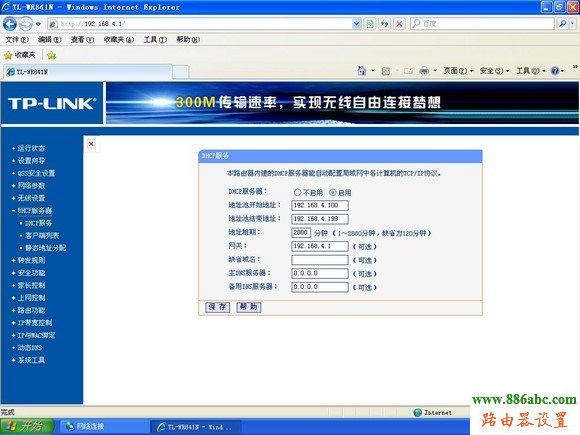Open the 收藏夹(A) menu
The image size is (580, 435).
pos(119,40)
